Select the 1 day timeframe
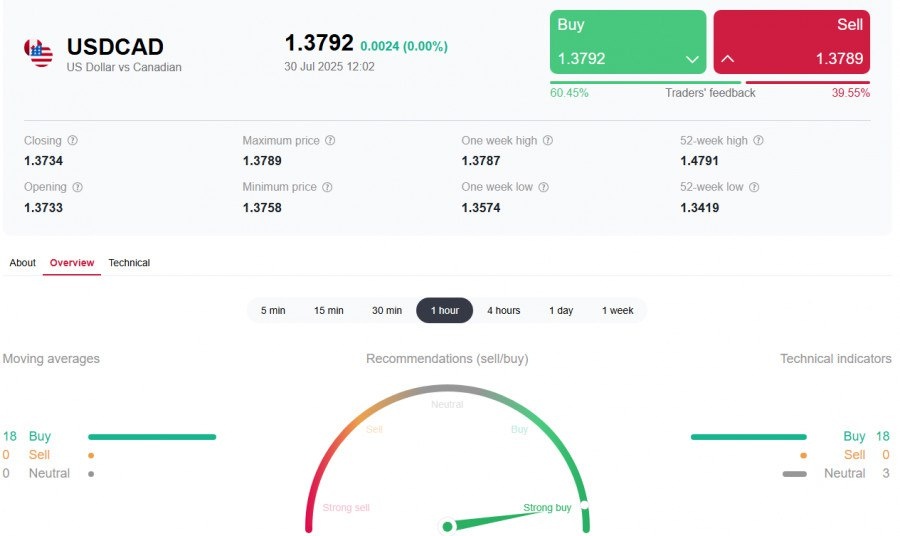 [561, 310]
